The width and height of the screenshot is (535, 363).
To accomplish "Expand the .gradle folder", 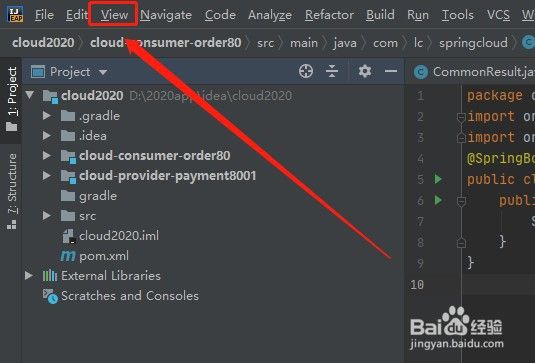I will [x=47, y=116].
